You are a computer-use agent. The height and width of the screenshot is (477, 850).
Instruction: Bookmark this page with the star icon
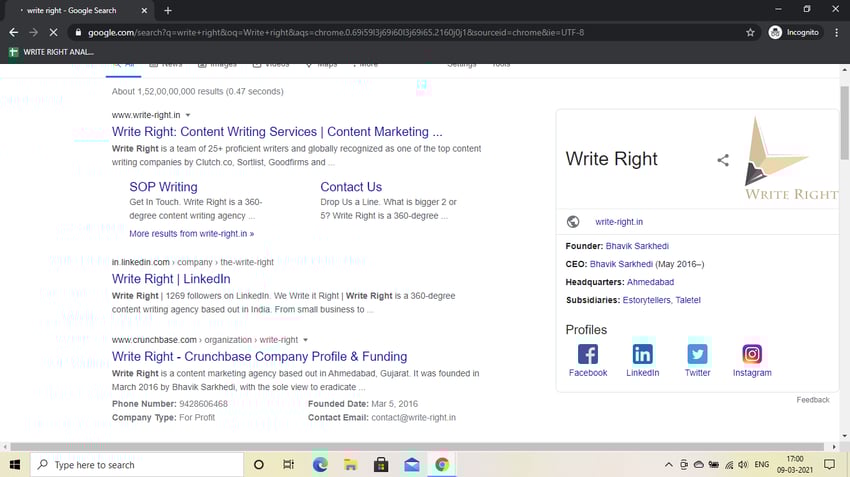(x=750, y=33)
